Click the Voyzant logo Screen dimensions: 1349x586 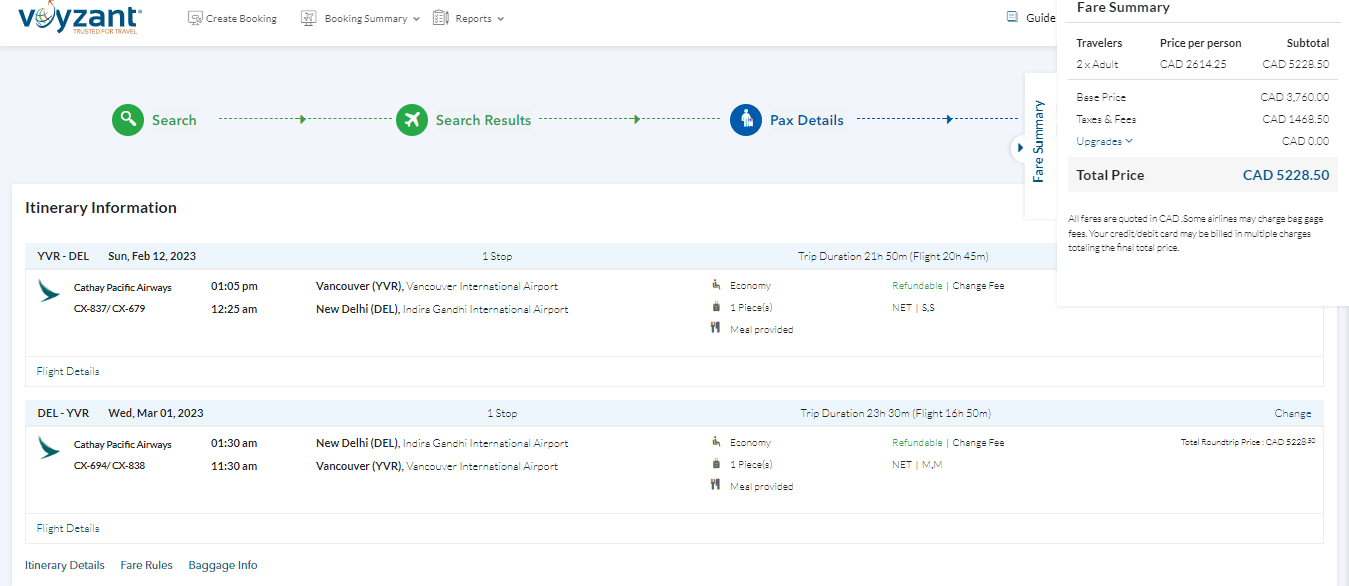(80, 18)
